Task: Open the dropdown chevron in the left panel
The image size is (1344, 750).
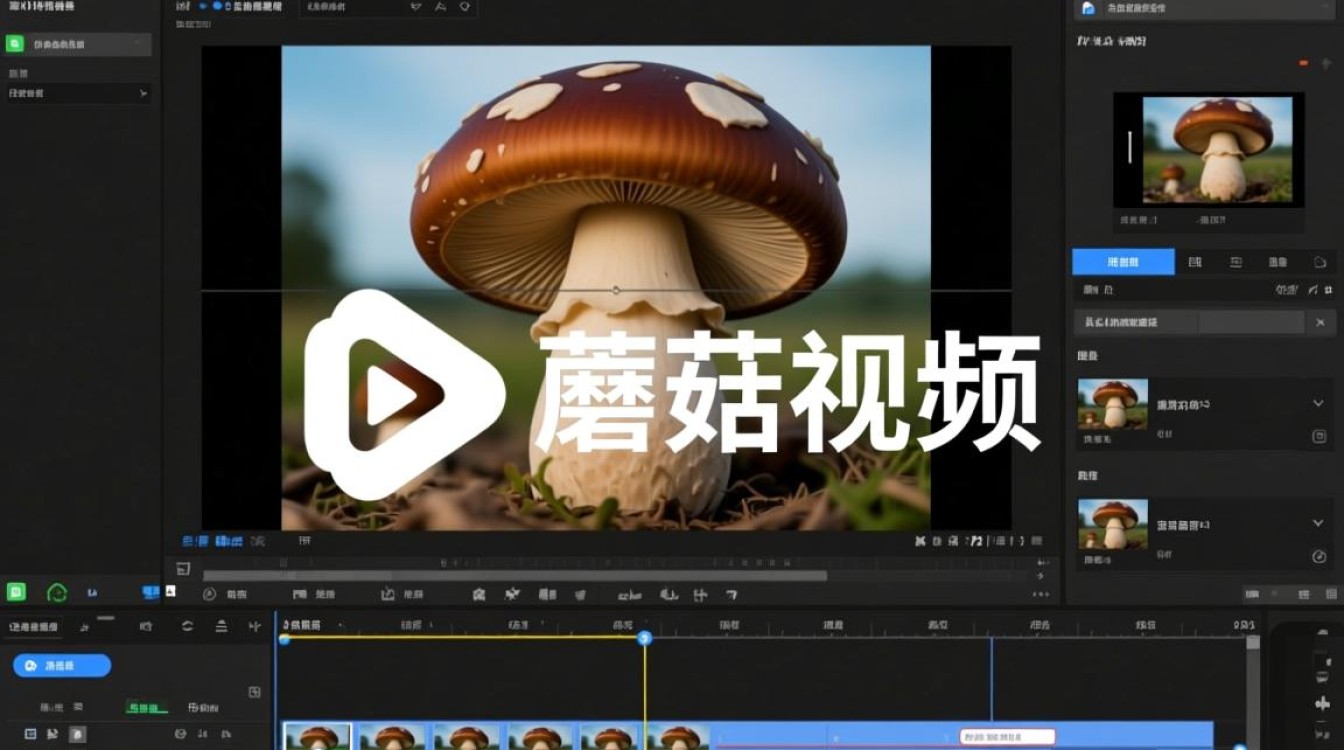Action: tap(143, 93)
